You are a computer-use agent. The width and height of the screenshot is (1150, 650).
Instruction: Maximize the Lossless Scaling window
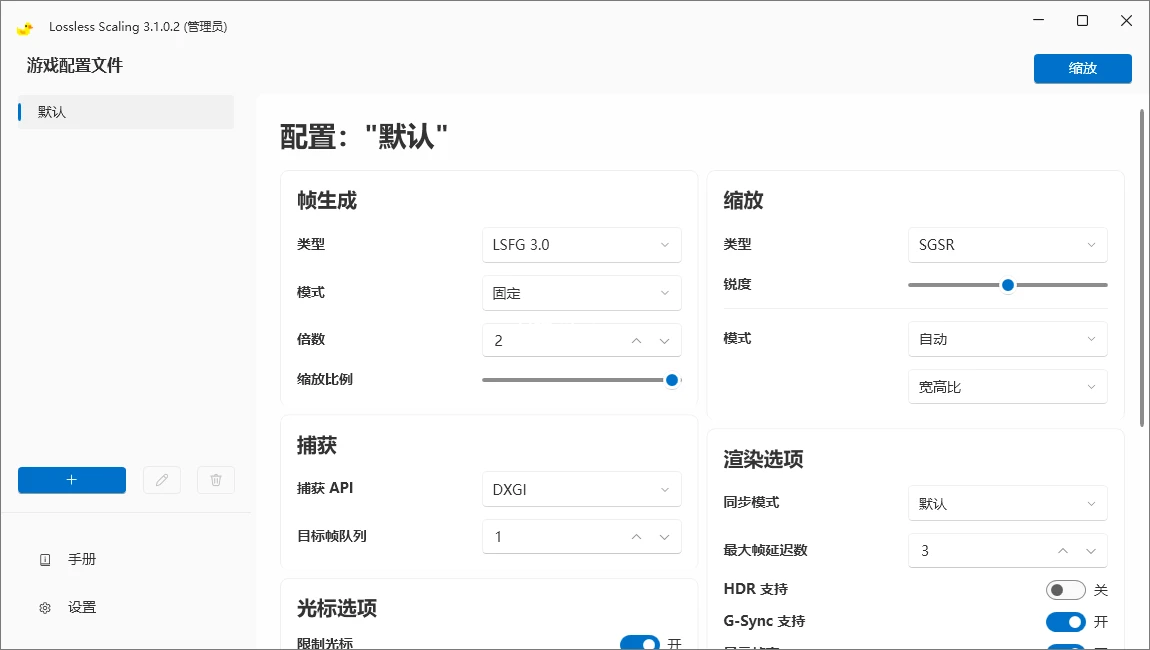click(x=1083, y=21)
